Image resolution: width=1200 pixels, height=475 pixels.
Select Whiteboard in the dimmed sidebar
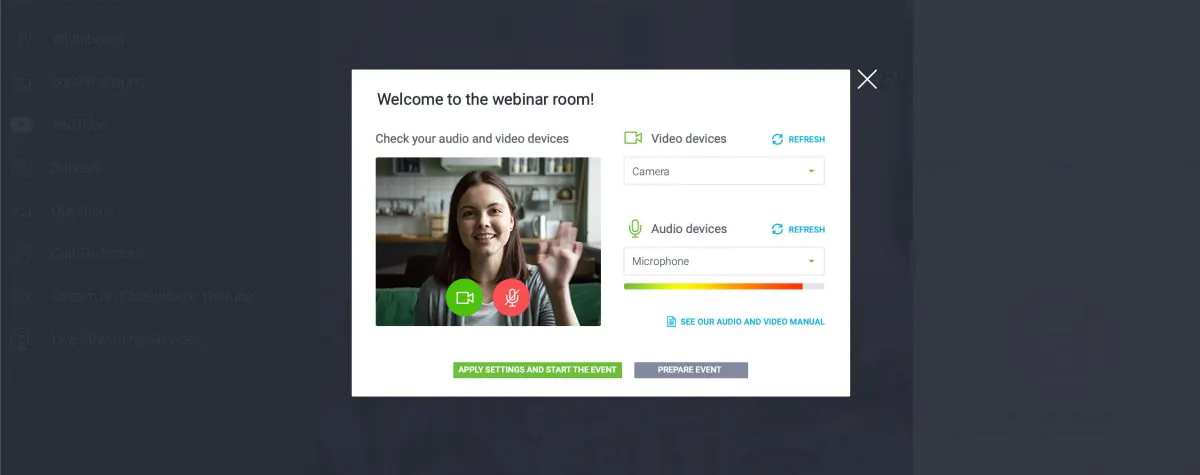[88, 40]
